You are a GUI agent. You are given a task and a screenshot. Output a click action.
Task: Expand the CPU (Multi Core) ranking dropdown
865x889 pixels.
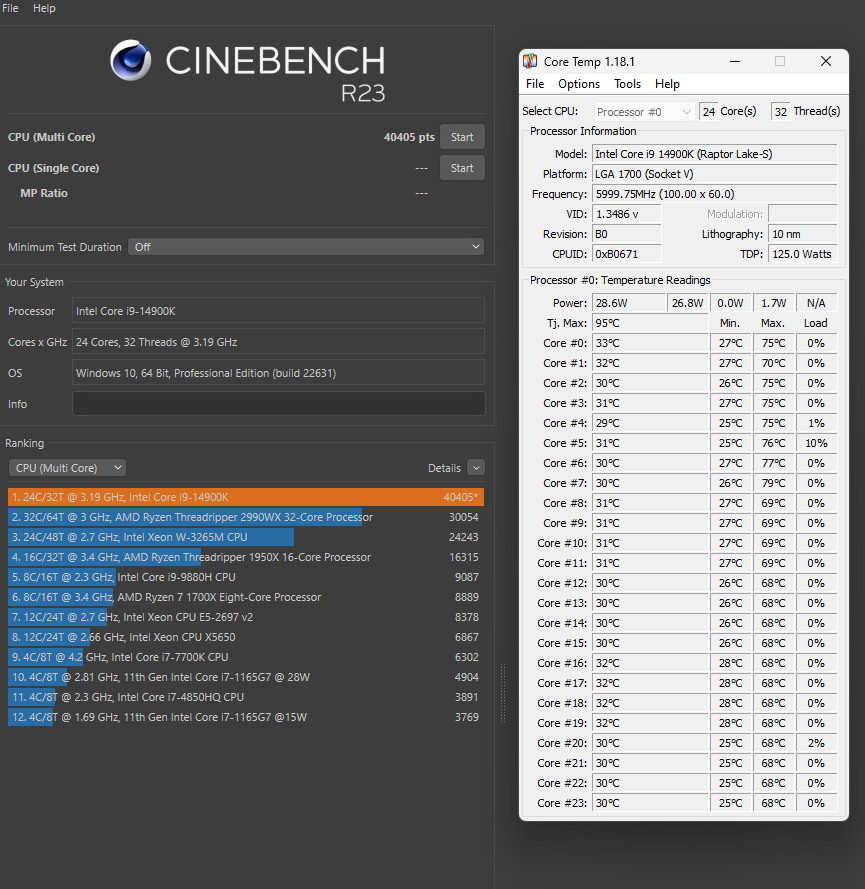click(x=67, y=468)
